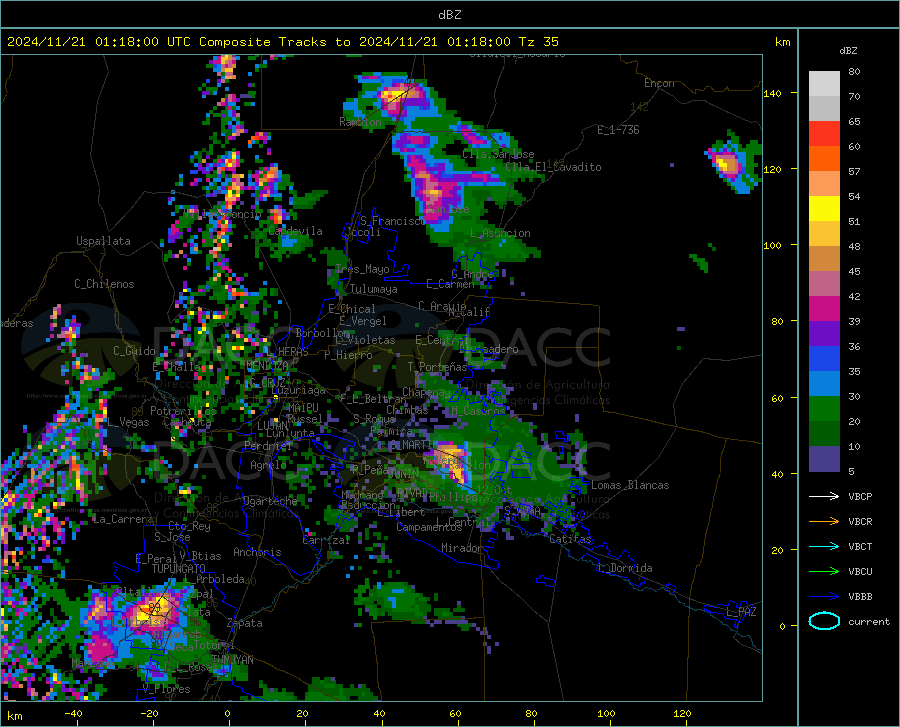Click the 'Capdevila' place label

[295, 231]
